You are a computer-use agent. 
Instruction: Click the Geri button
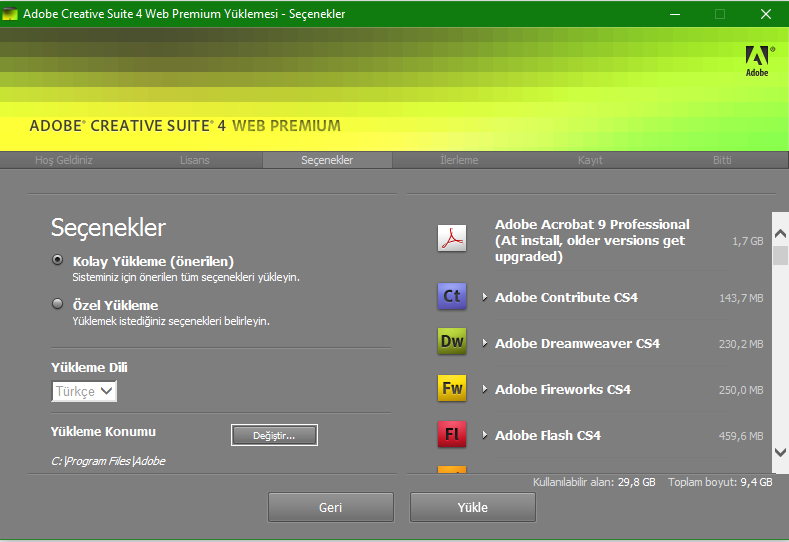pos(331,507)
